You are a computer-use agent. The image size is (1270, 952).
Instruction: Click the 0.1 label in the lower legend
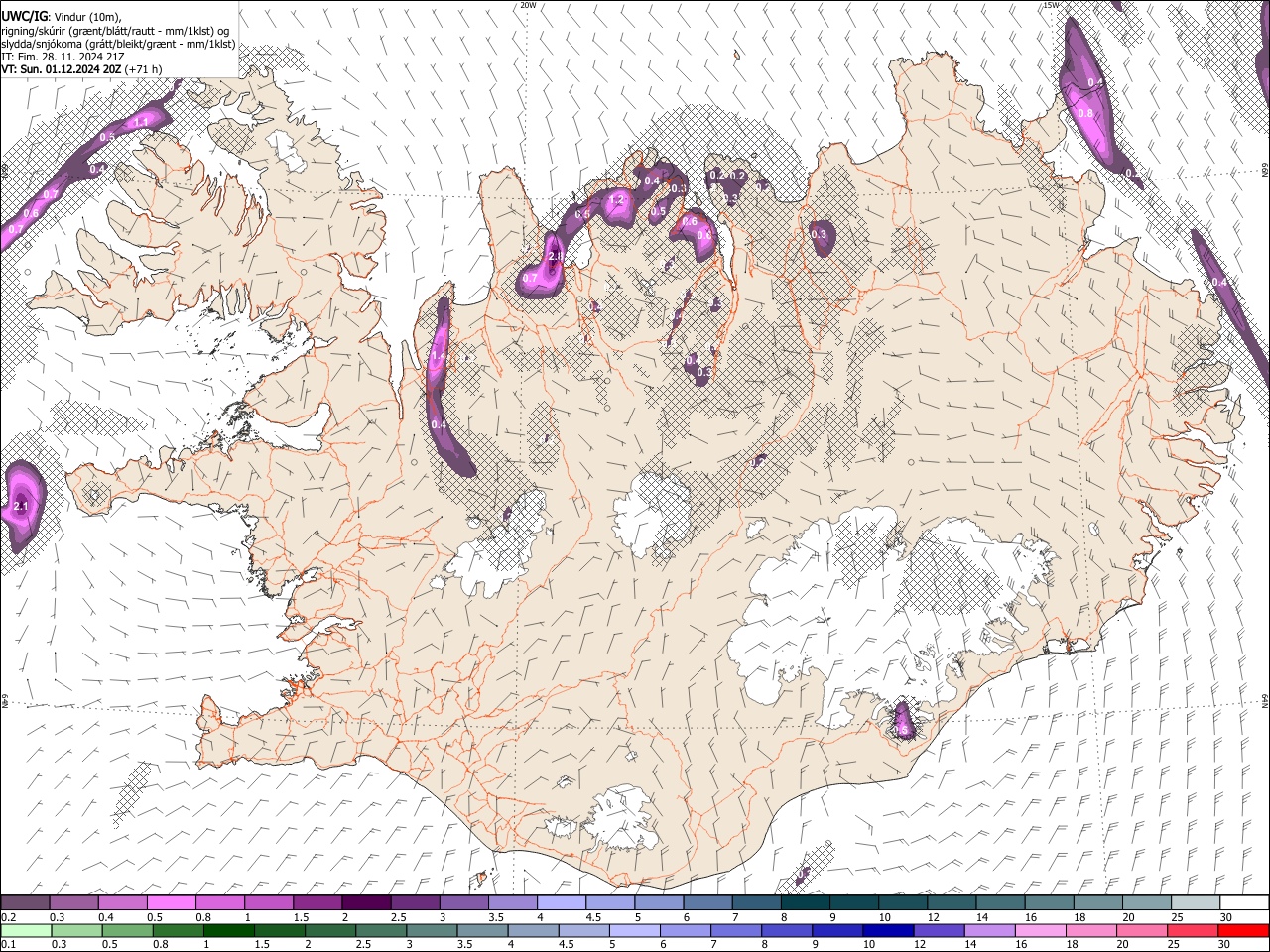[8, 944]
